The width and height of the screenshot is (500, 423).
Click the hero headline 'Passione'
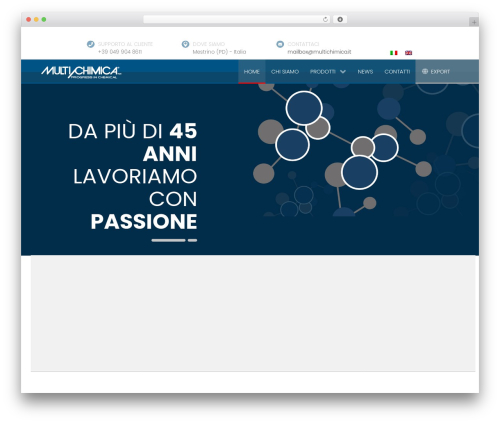click(144, 222)
